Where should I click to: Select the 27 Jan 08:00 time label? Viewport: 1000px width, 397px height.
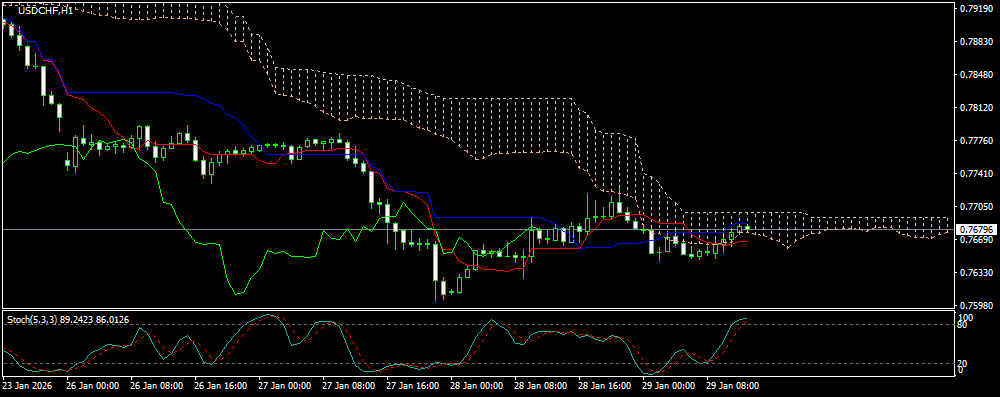coord(349,386)
